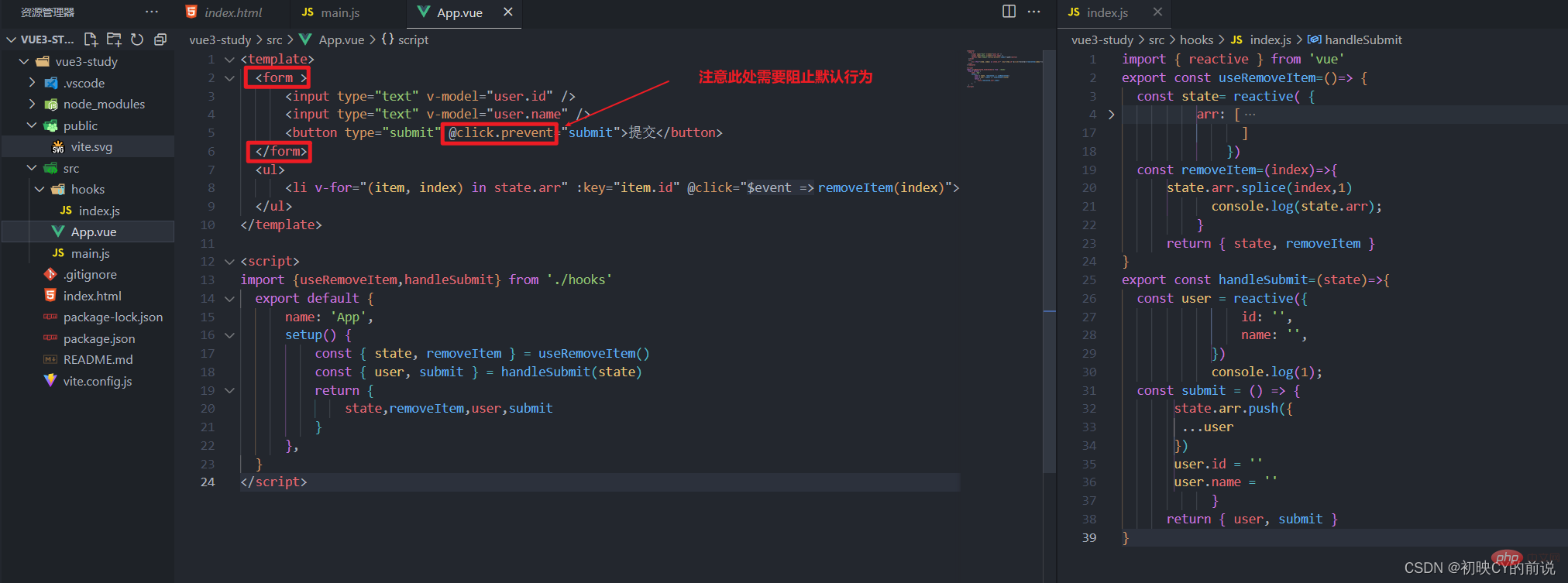The width and height of the screenshot is (1568, 583).
Task: Click line number 39 in index.js editor
Action: [1089, 537]
